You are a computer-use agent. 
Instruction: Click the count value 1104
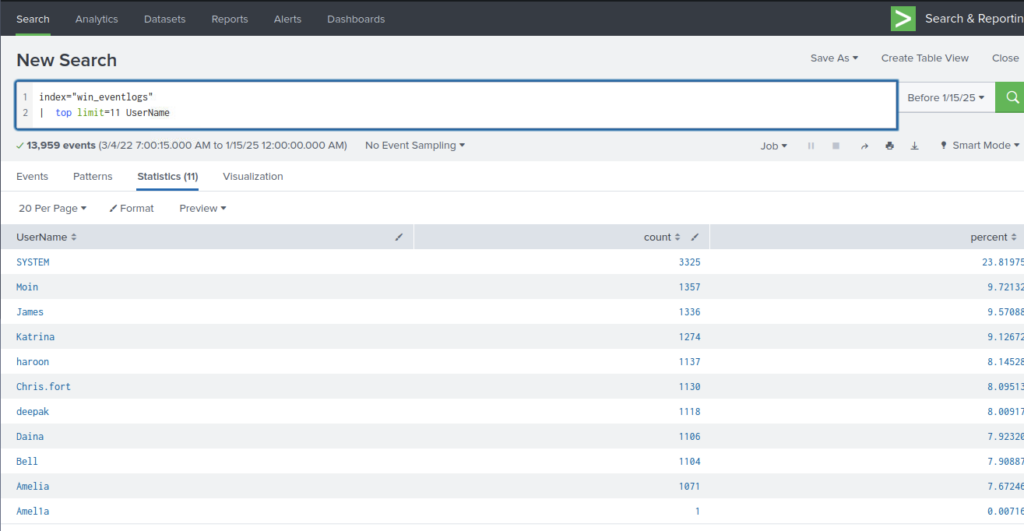pyautogui.click(x=689, y=461)
